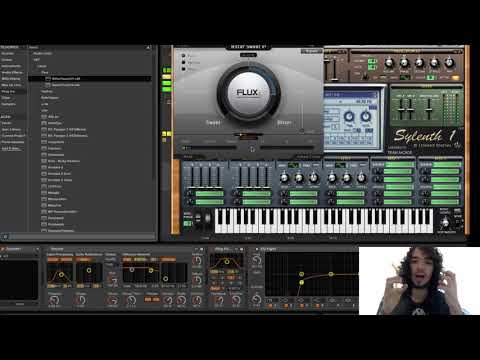
Task: Open User Library in browser places
Action: tap(12, 129)
